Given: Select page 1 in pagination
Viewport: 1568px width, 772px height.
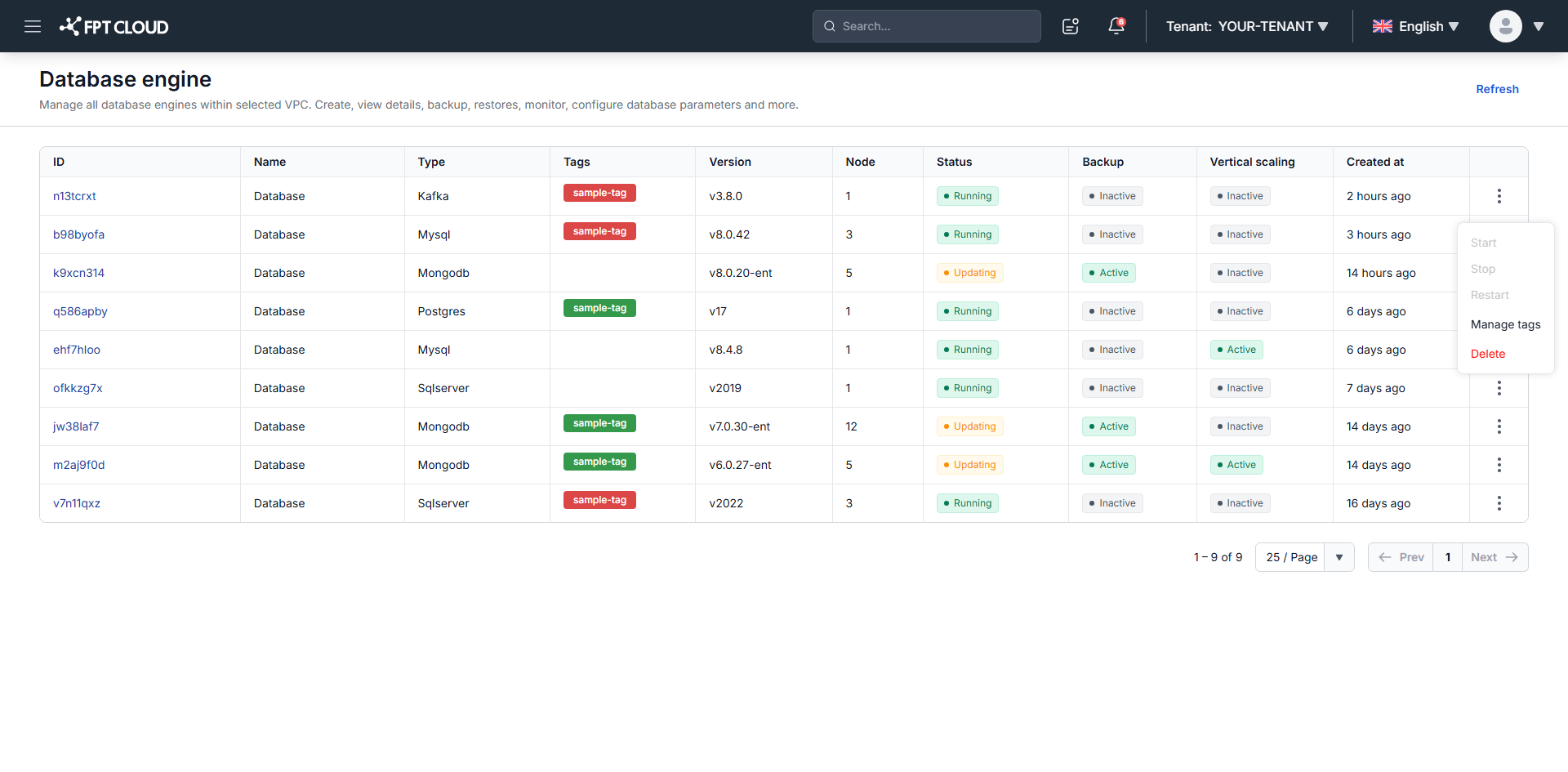Looking at the screenshot, I should [1448, 557].
